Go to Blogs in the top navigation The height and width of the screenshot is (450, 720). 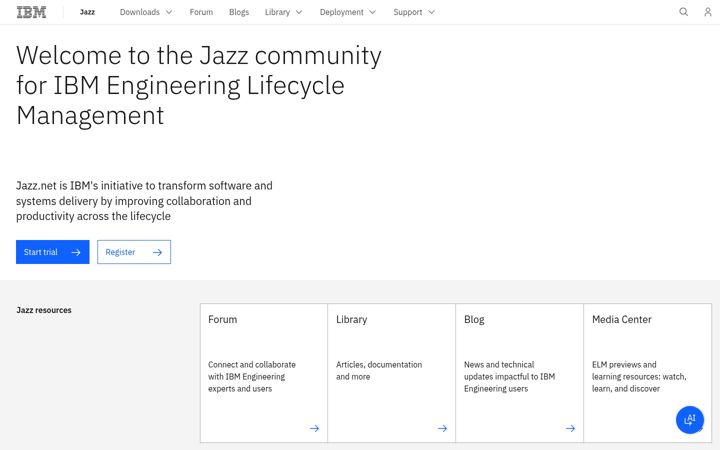(239, 12)
